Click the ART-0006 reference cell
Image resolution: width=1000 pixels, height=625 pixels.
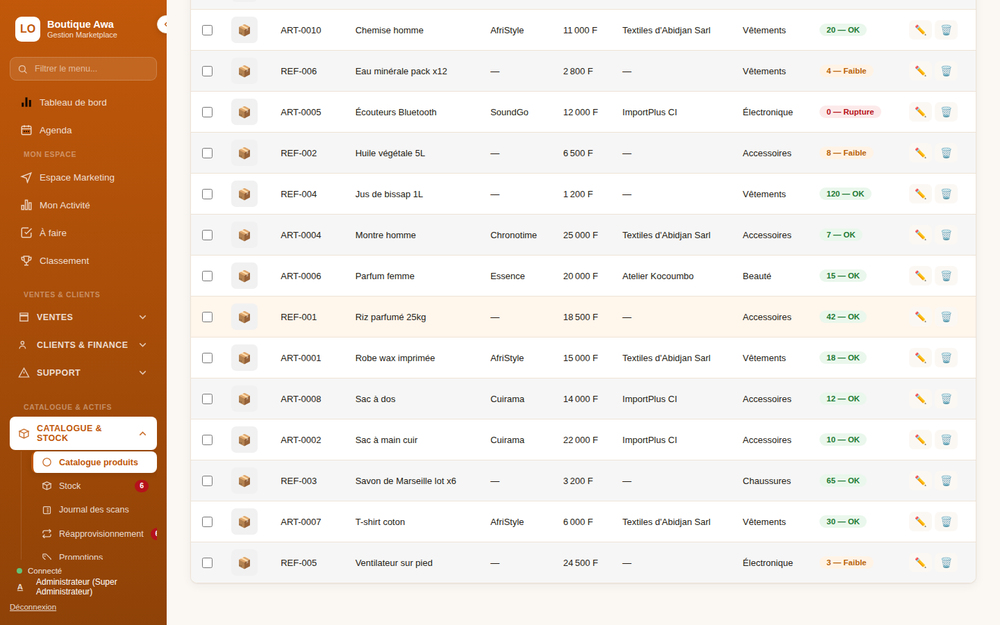(300, 276)
